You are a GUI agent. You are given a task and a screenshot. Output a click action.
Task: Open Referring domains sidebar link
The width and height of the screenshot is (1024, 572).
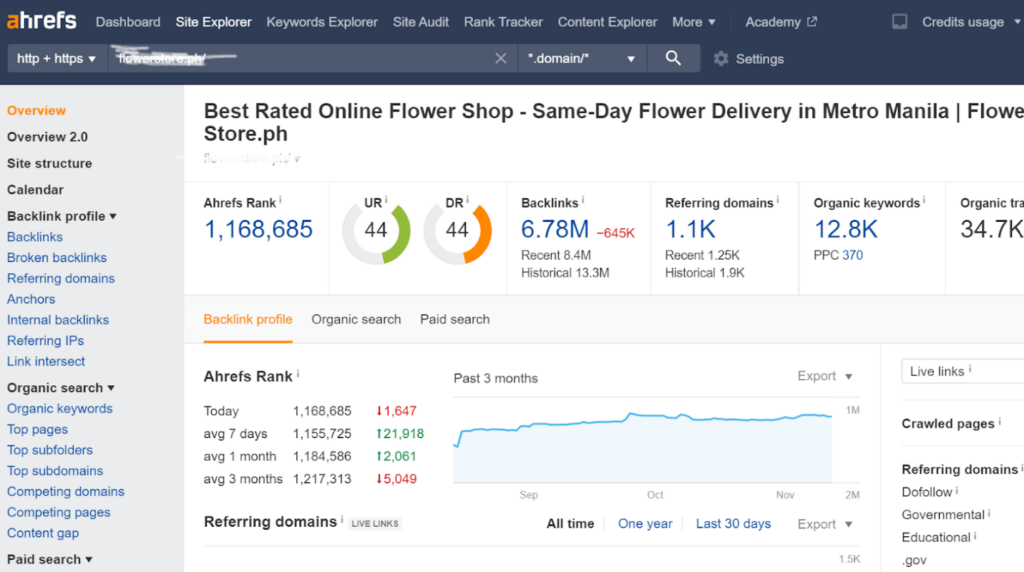coord(61,278)
